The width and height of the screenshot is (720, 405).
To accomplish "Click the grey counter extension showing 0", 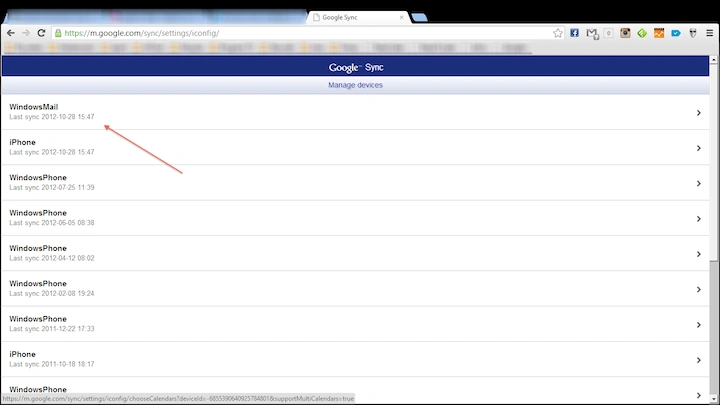I will click(x=608, y=33).
